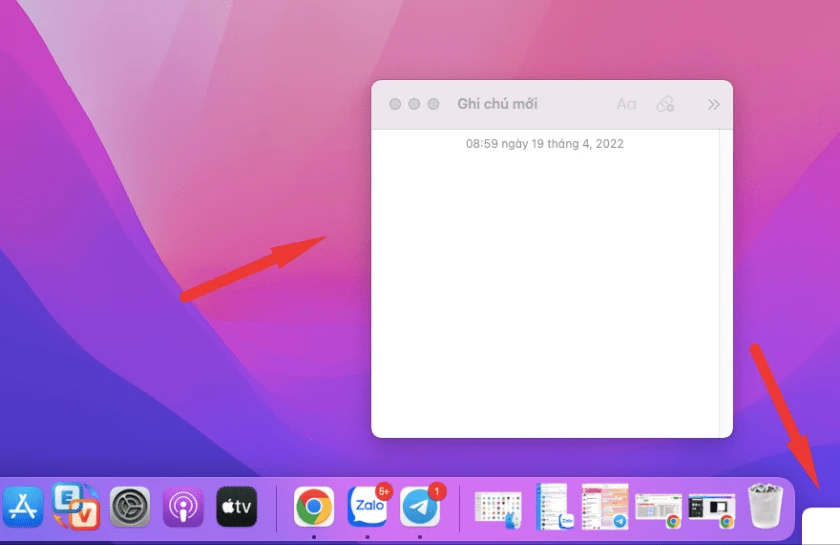Screen dimensions: 840x545
Task: Open the Trash in the Dock
Action: tap(766, 505)
